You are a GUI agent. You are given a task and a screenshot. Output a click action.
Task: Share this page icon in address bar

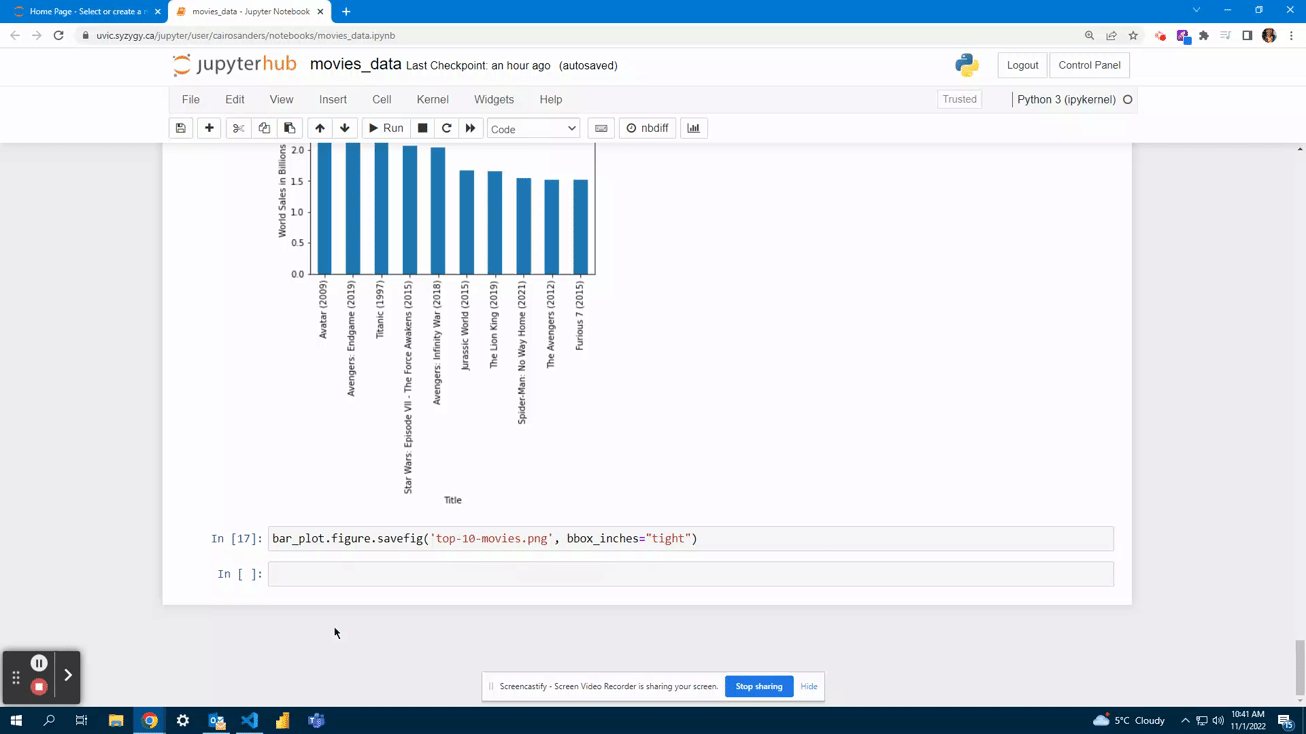click(1111, 35)
